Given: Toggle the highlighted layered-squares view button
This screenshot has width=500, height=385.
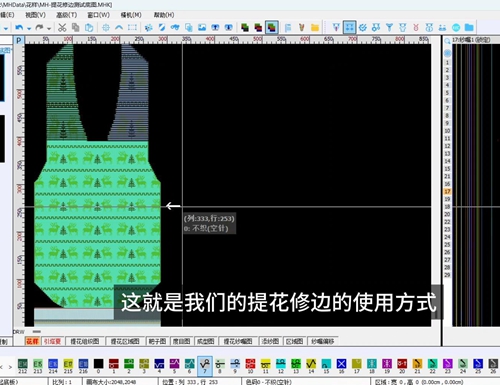Looking at the screenshot, I should click(x=272, y=27).
